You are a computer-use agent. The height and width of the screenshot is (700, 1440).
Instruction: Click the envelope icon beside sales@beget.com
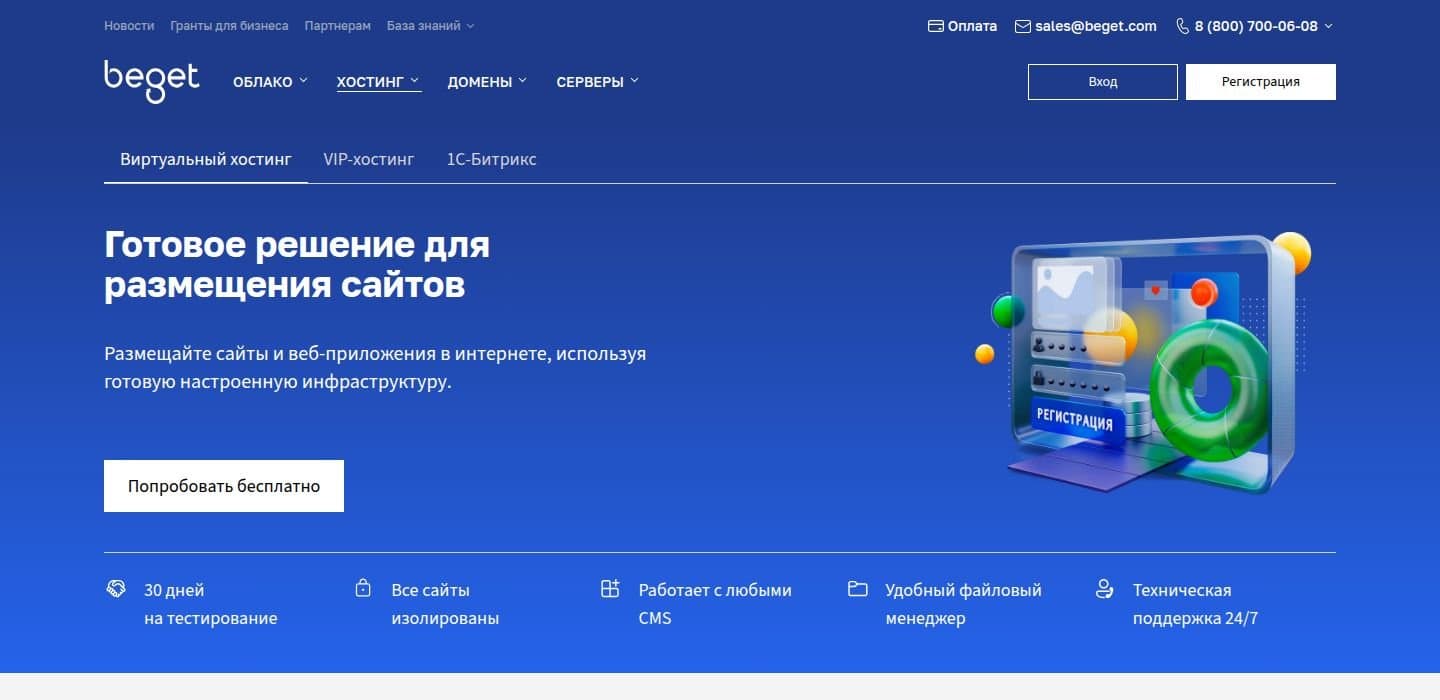click(1023, 27)
